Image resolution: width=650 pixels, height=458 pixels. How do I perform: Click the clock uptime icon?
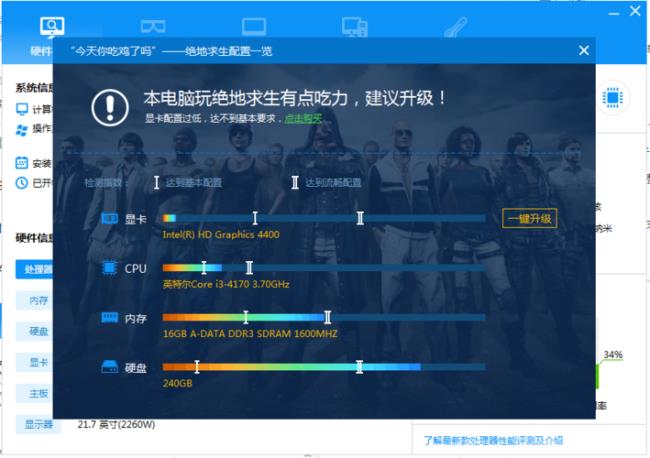point(22,183)
